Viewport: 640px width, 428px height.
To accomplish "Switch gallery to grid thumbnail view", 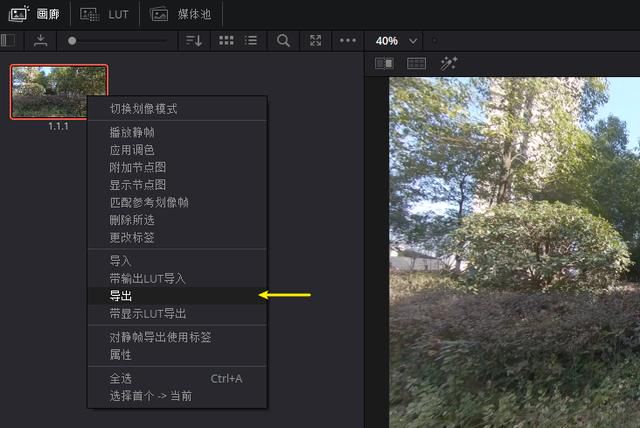I will click(226, 40).
